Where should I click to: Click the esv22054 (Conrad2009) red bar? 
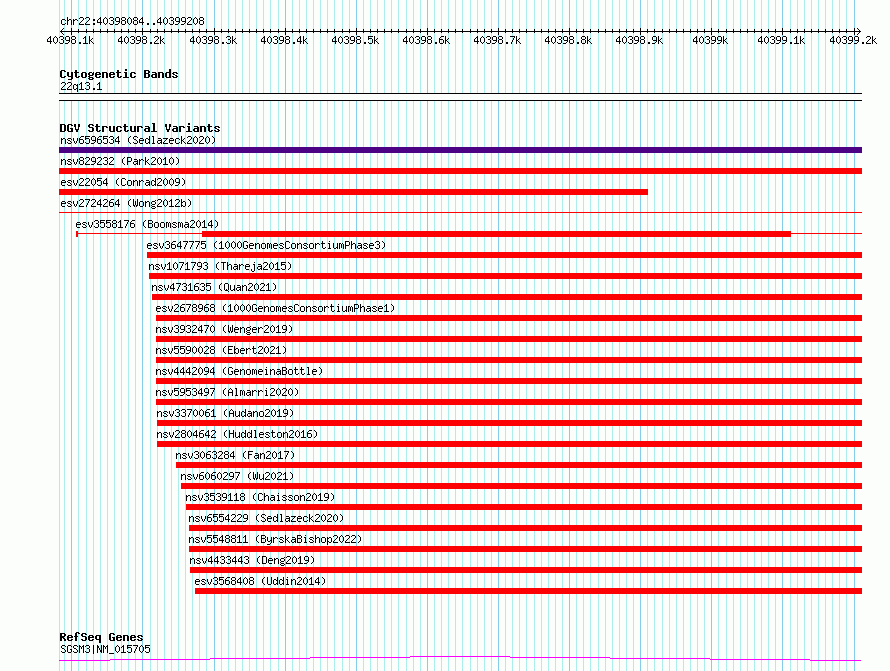tap(353, 192)
